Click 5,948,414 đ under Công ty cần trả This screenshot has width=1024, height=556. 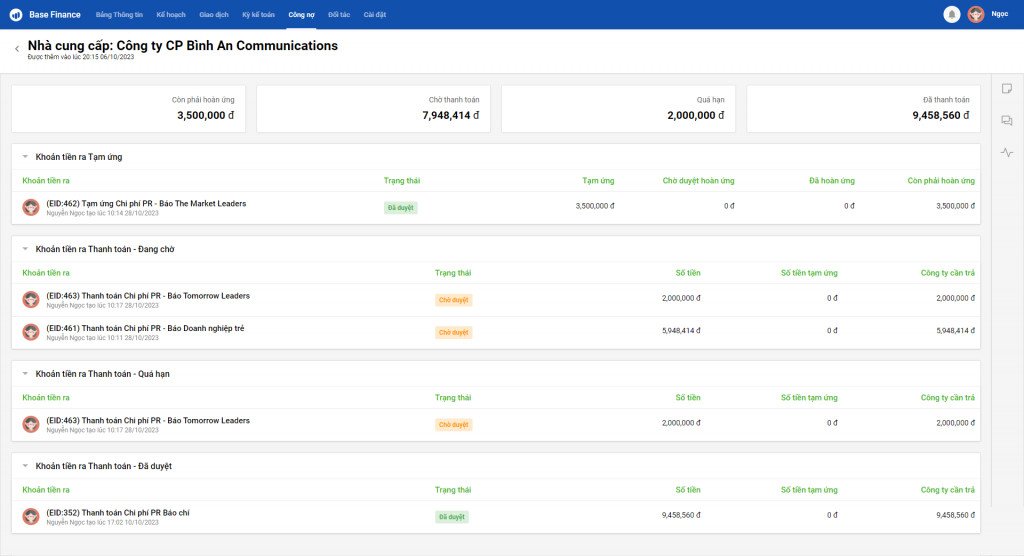coord(955,331)
